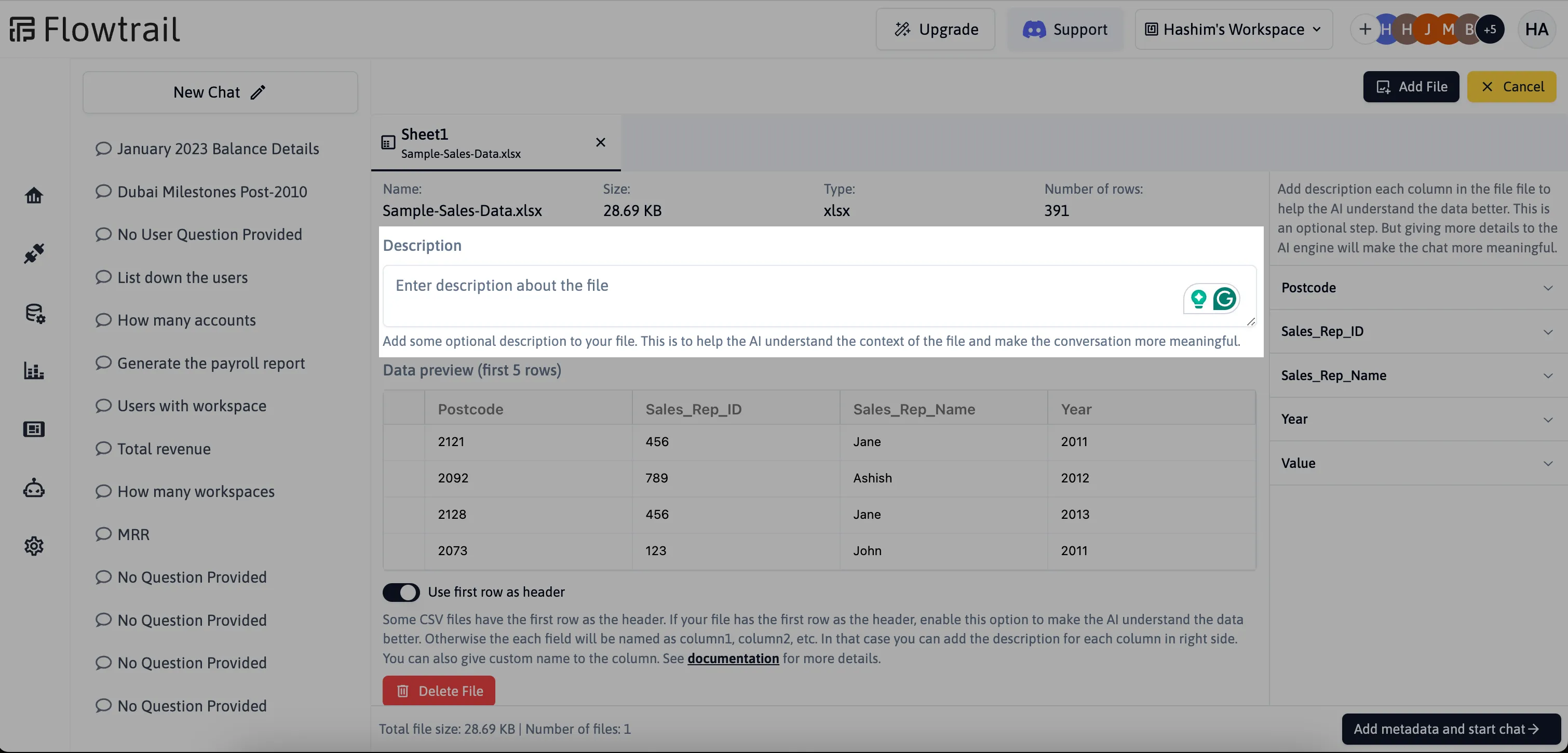Open Hashim's Workspace dropdown
The height and width of the screenshot is (753, 1568).
(1233, 29)
